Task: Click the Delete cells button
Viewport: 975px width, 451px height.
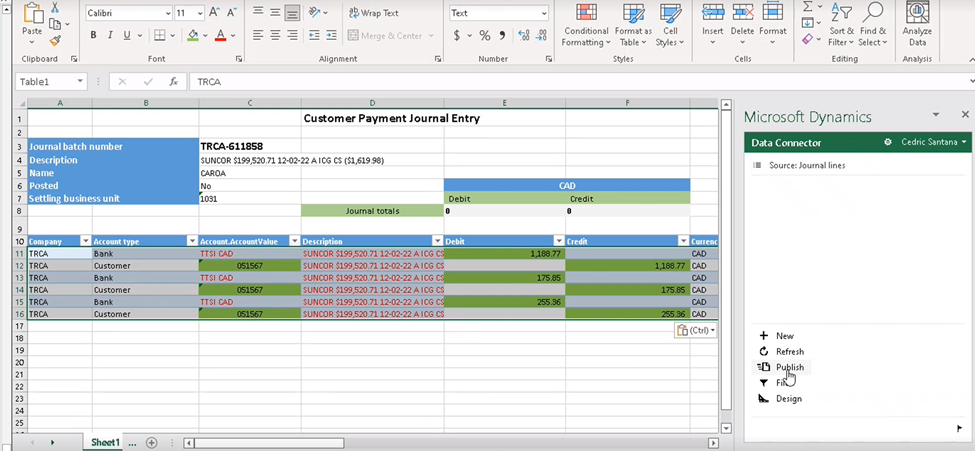Action: 742,25
